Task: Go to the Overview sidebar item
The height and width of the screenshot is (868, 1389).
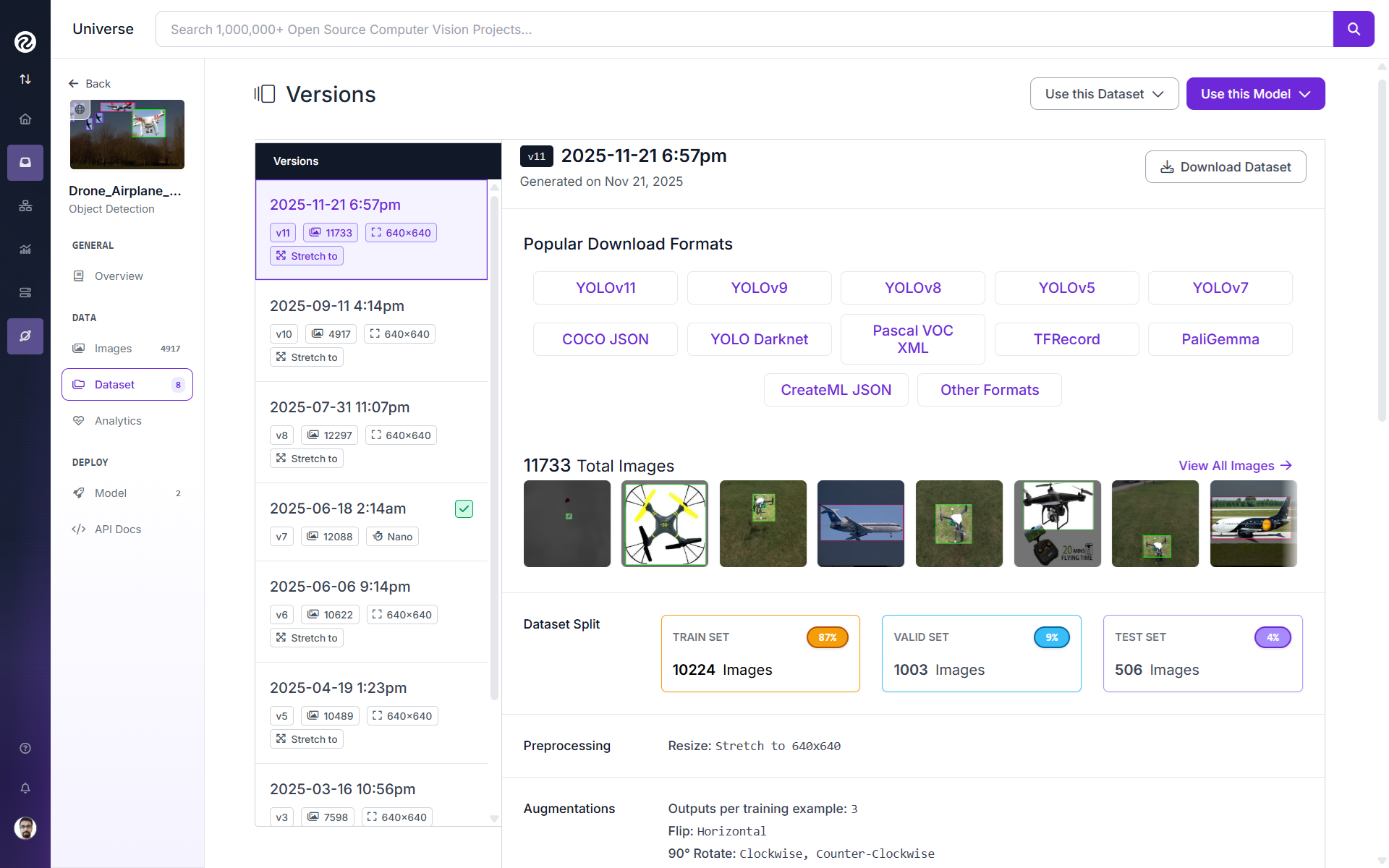Action: tap(119, 276)
